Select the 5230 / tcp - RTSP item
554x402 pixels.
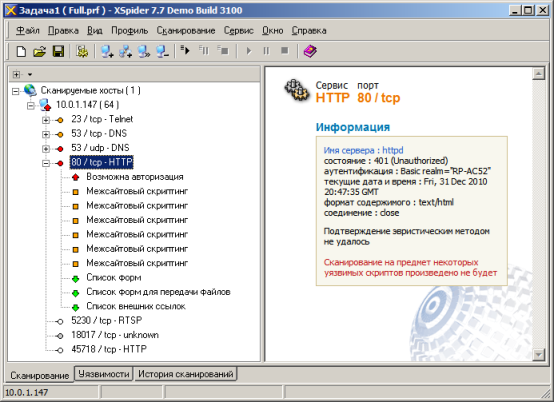(106, 320)
